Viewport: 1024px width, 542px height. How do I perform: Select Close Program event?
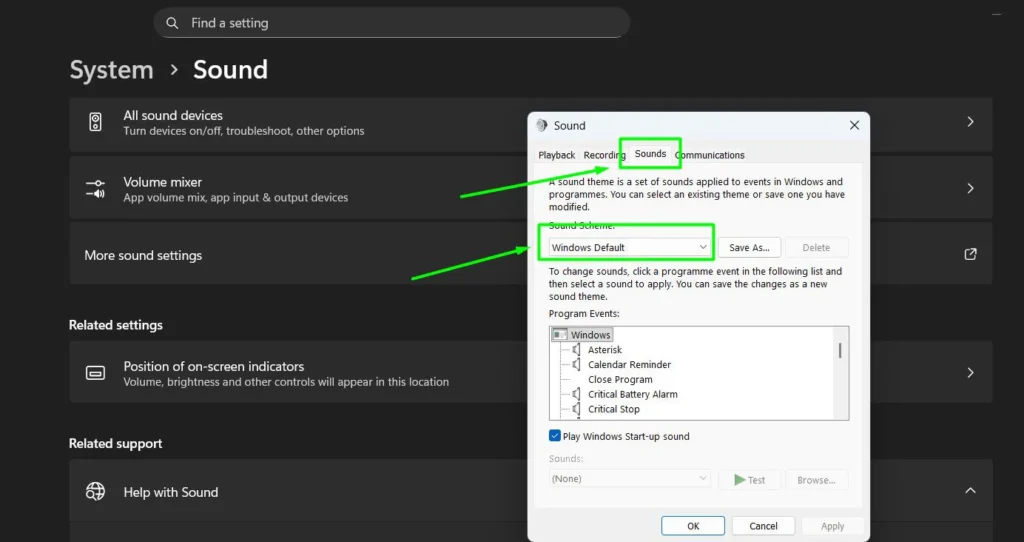tap(620, 379)
